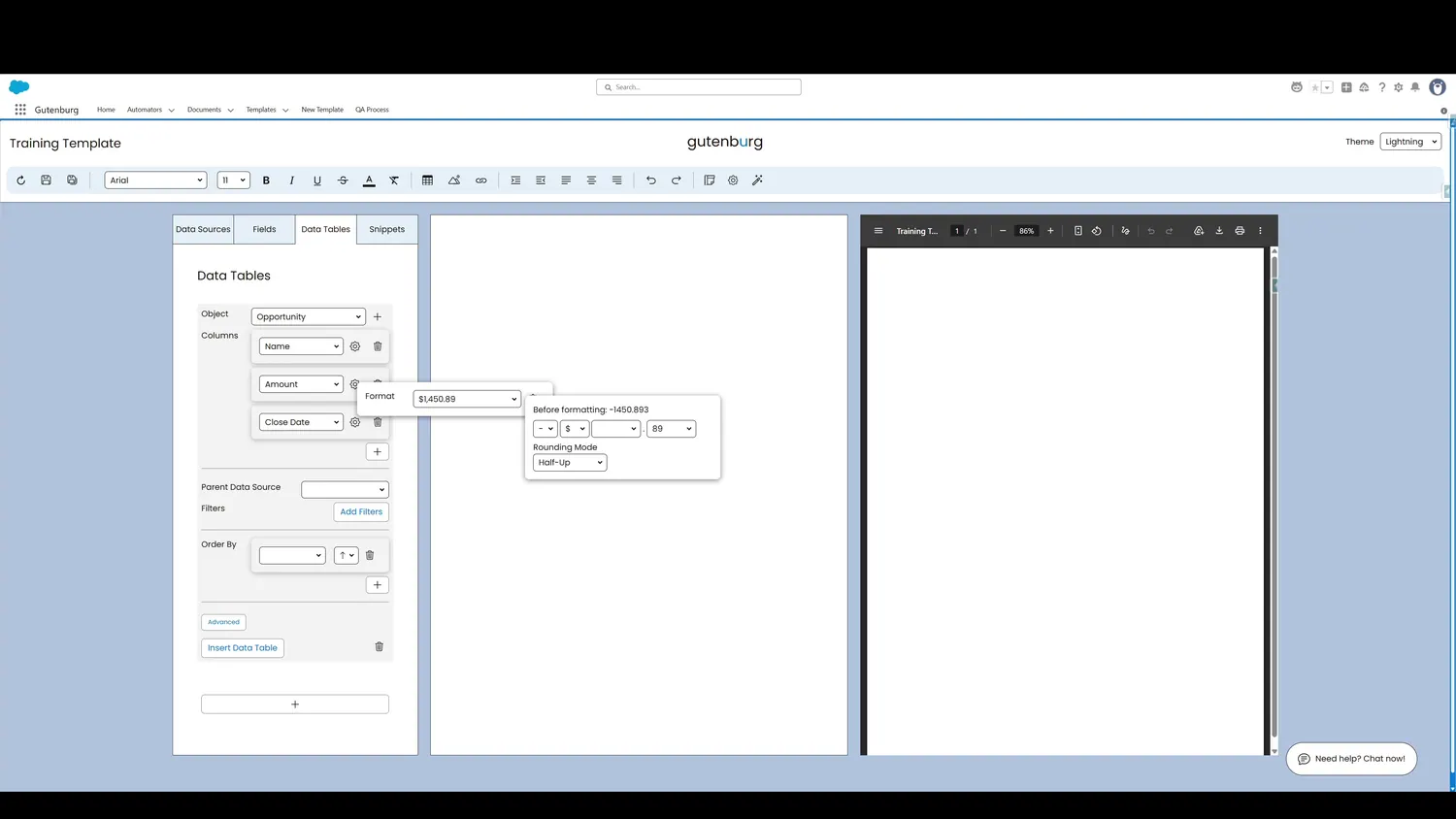The width and height of the screenshot is (1456, 819).
Task: Open the Name column dropdown
Action: (x=301, y=346)
